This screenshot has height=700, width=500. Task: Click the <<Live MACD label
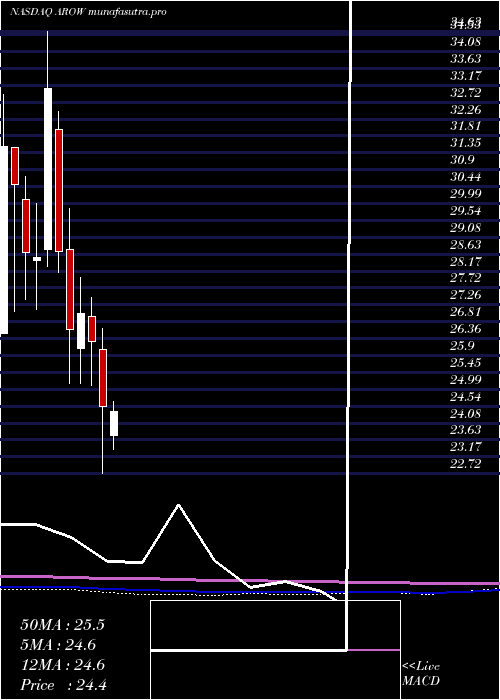click(421, 674)
